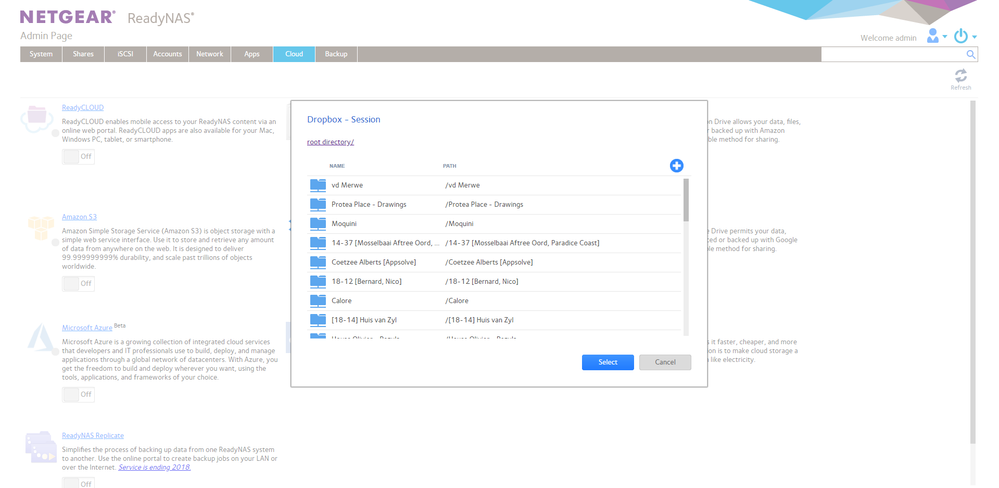Click the search input field

[x=892, y=55]
